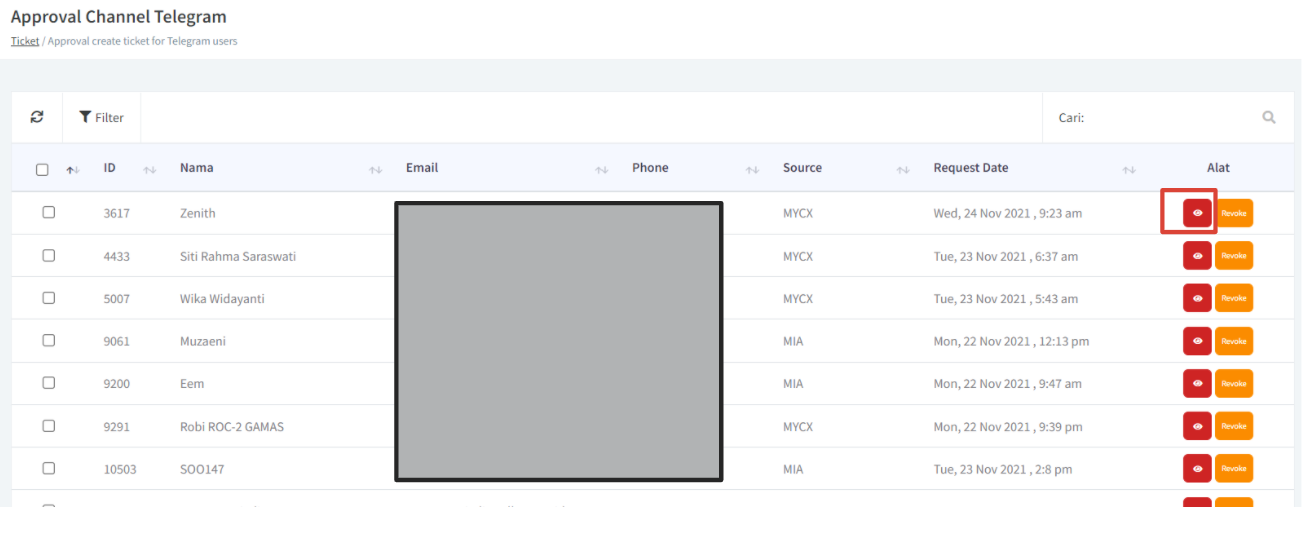1308x559 pixels.
Task: Sort table by ID column
Action: pyautogui.click(x=110, y=168)
